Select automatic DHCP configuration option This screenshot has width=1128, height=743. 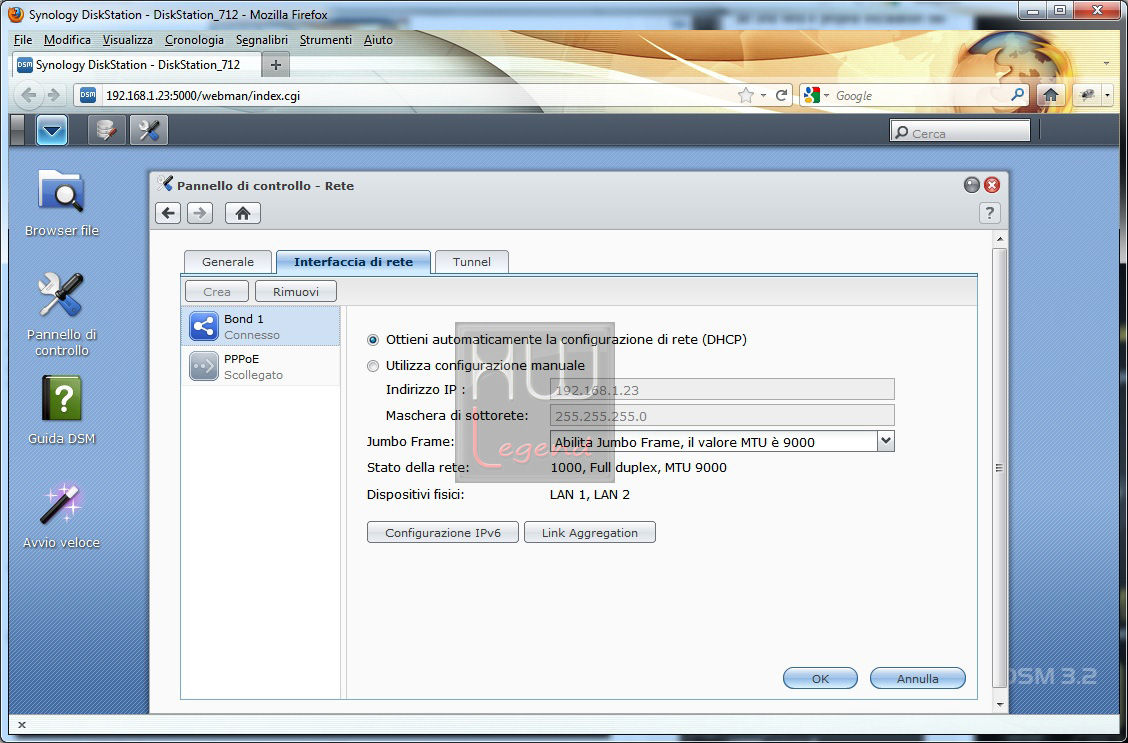373,339
